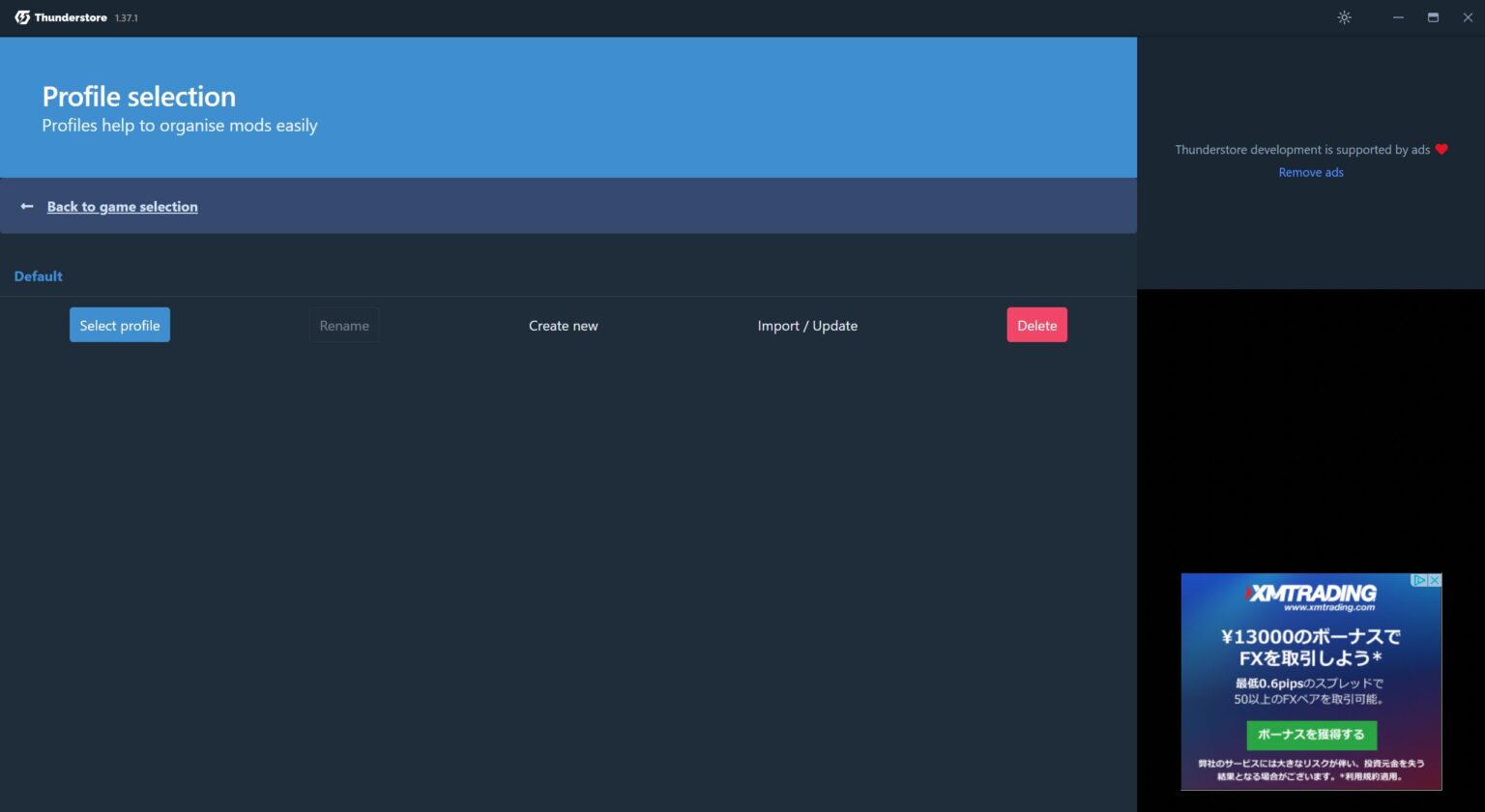The width and height of the screenshot is (1485, 812).
Task: Open Import / Update profile options
Action: point(807,325)
